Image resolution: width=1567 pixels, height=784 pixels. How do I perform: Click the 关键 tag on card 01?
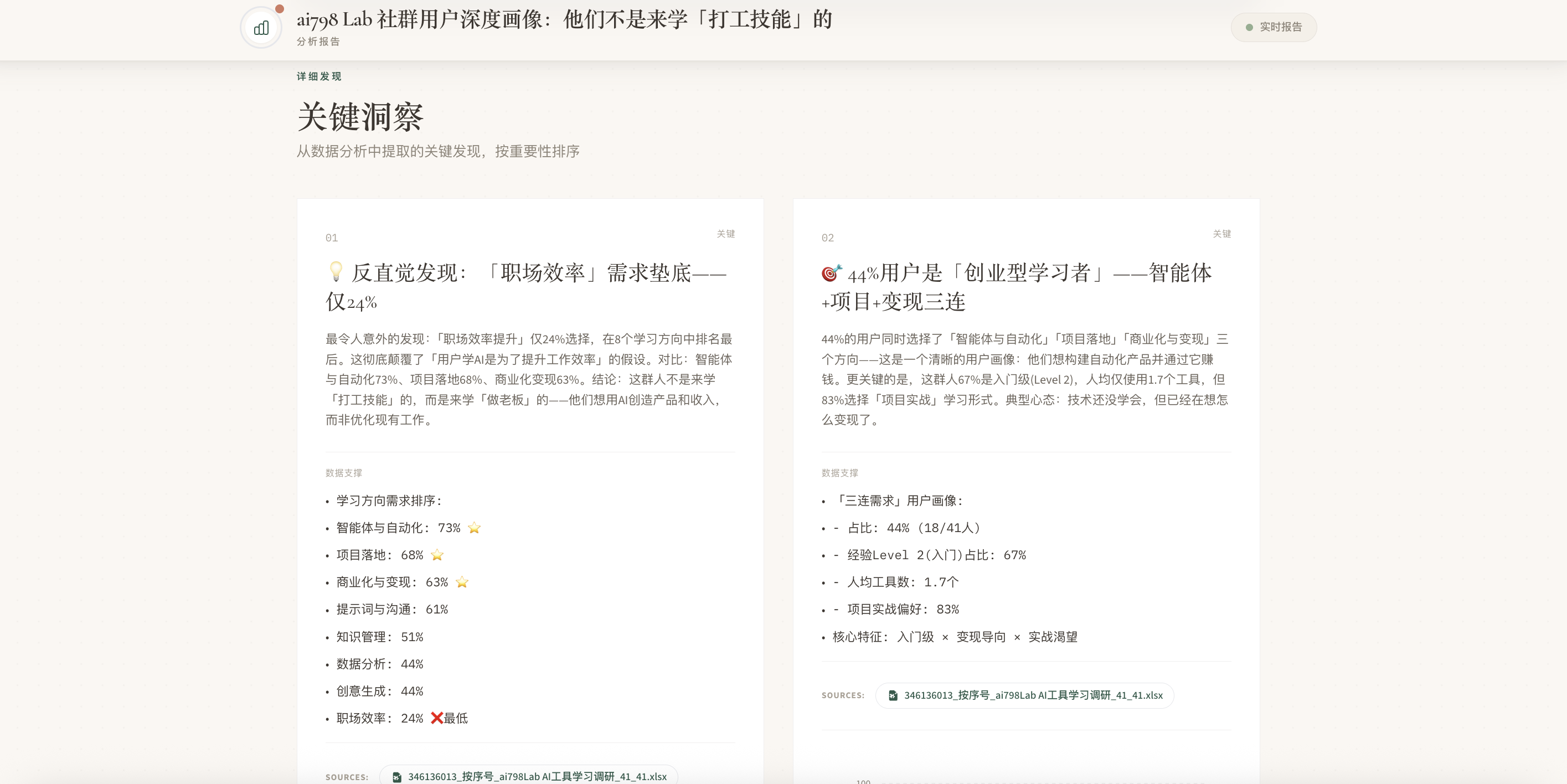(725, 234)
